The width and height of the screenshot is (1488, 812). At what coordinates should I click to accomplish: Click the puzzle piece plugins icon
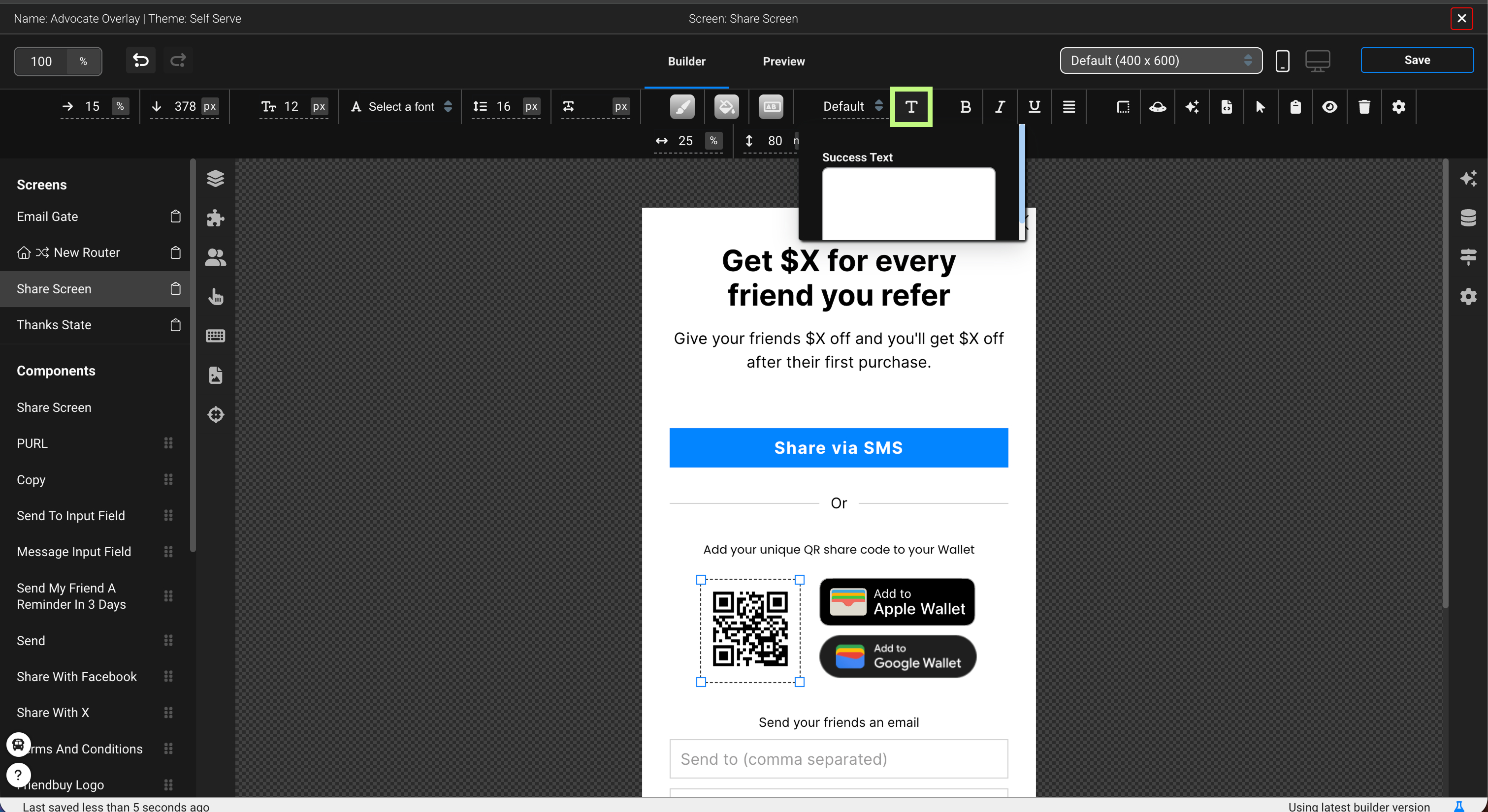pos(216,218)
